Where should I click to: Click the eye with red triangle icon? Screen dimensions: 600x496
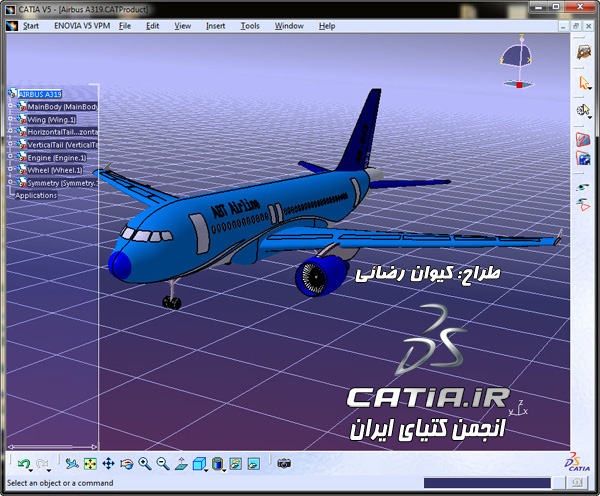pyautogui.click(x=583, y=204)
